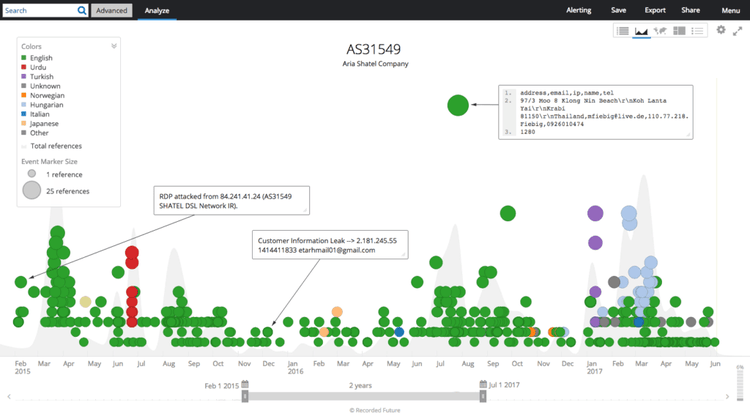Switch to the treemap grid view
This screenshot has width=750, height=416.
point(680,31)
